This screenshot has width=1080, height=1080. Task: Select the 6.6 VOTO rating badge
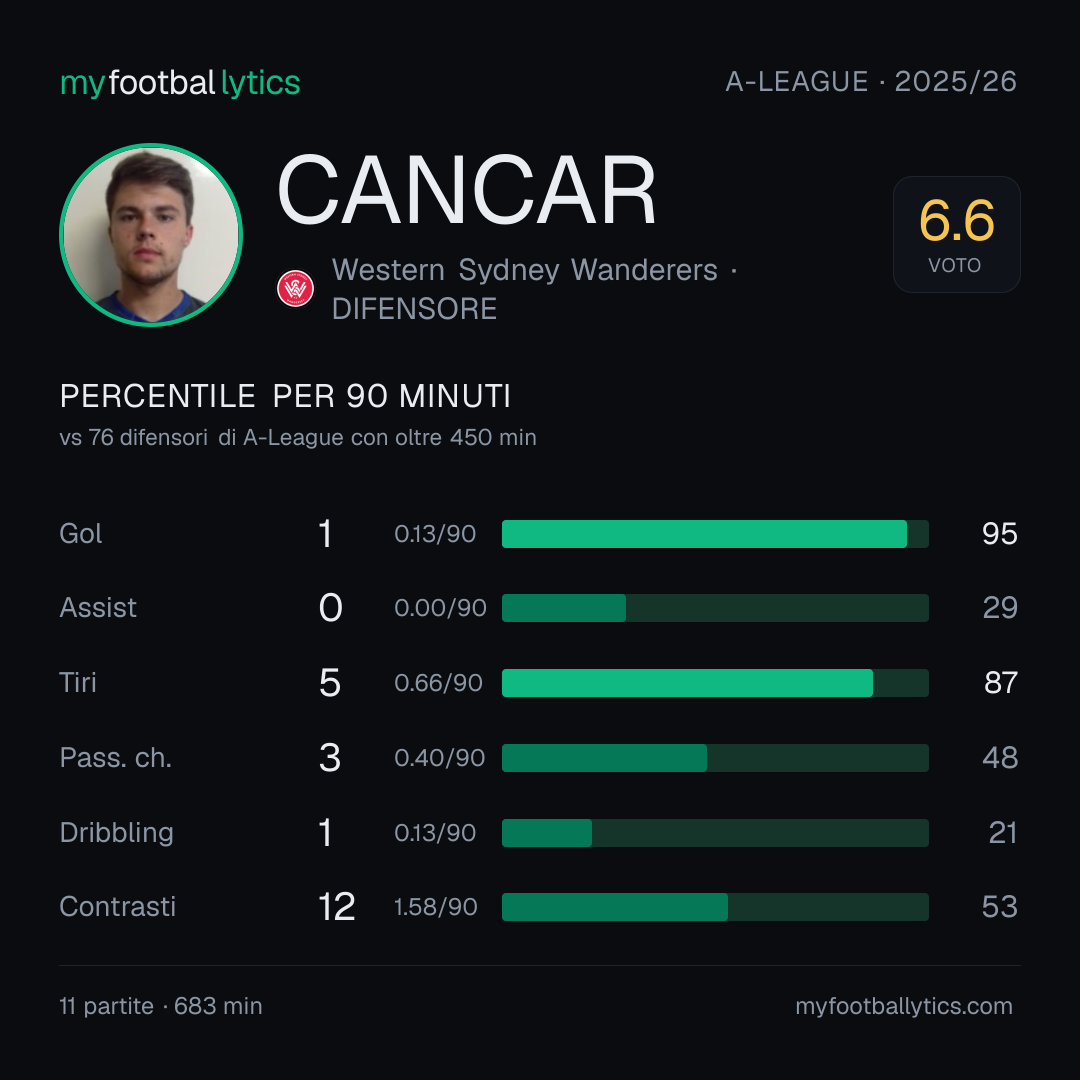click(x=957, y=234)
